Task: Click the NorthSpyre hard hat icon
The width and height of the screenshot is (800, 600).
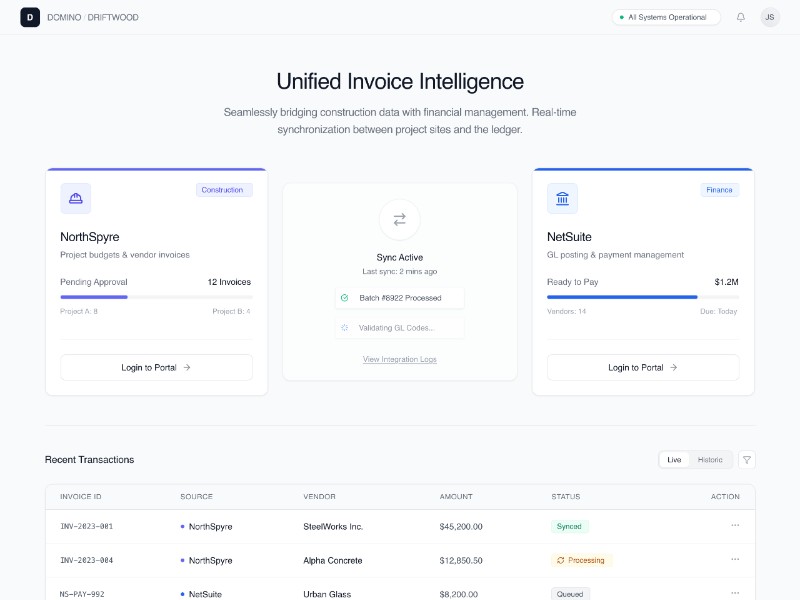Action: pyautogui.click(x=76, y=198)
